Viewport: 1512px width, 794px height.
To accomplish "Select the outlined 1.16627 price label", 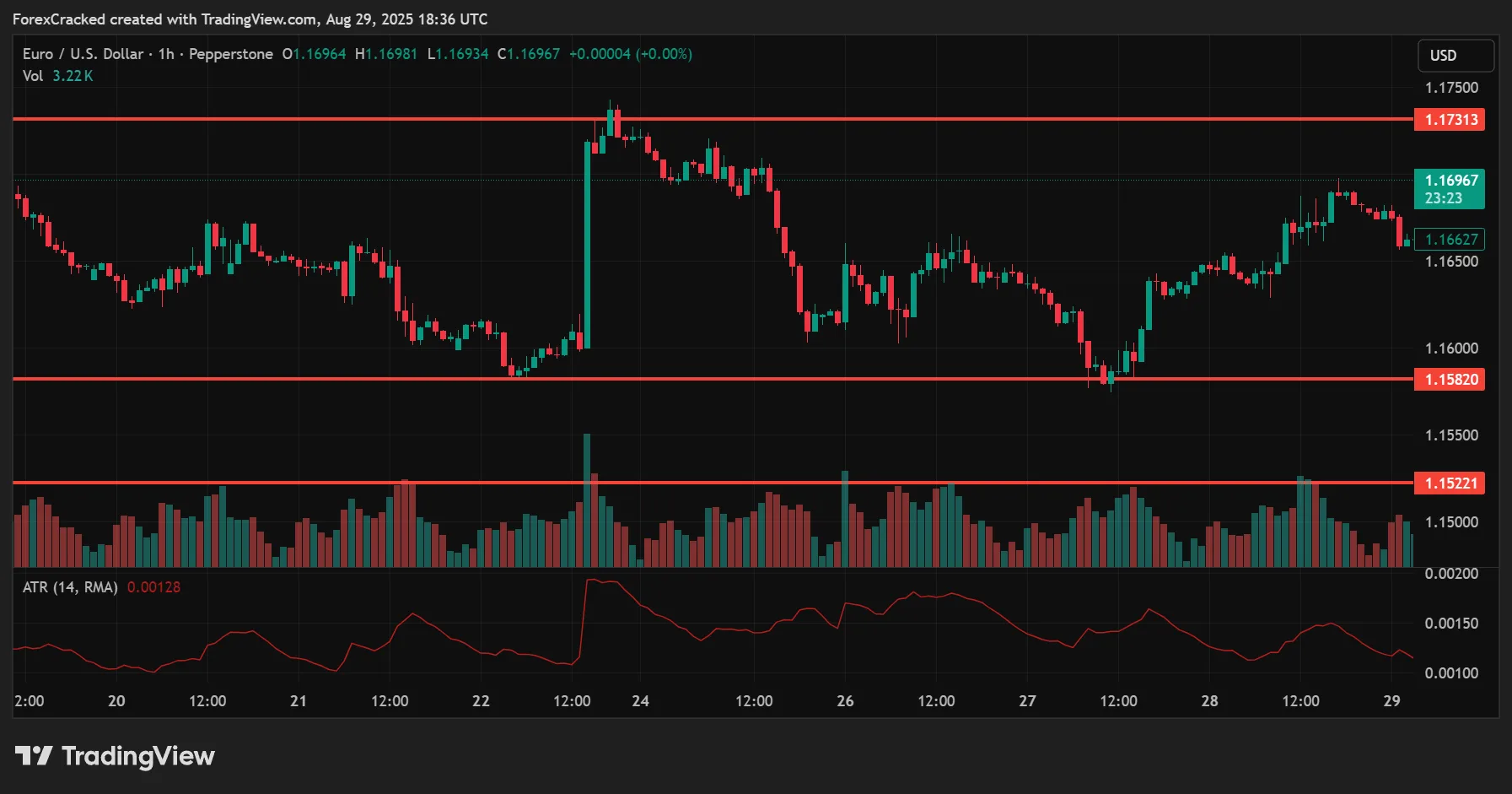I will (1450, 240).
